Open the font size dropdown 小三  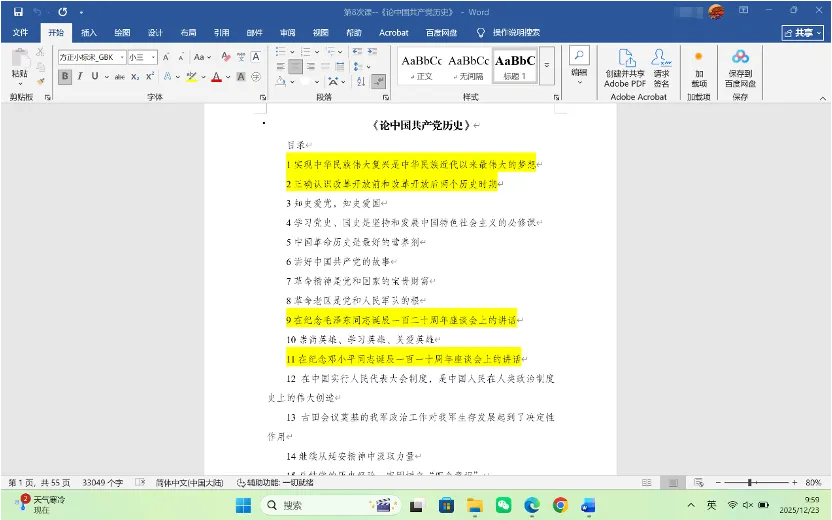(x=153, y=57)
